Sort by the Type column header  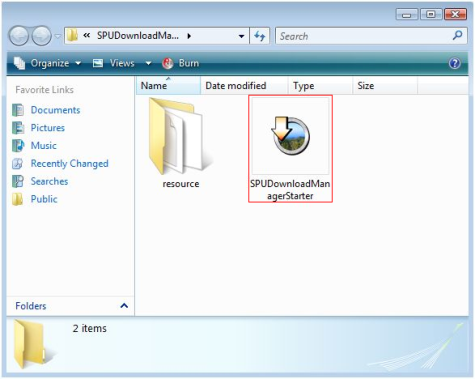click(x=320, y=86)
